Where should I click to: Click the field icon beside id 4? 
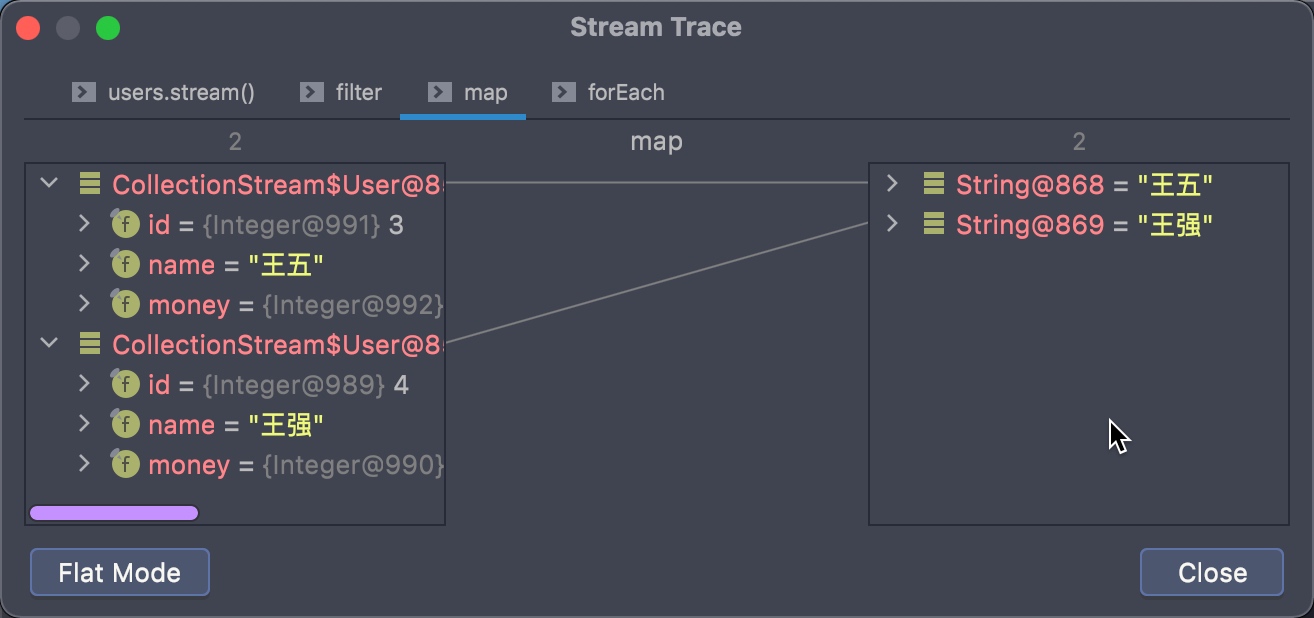(125, 385)
